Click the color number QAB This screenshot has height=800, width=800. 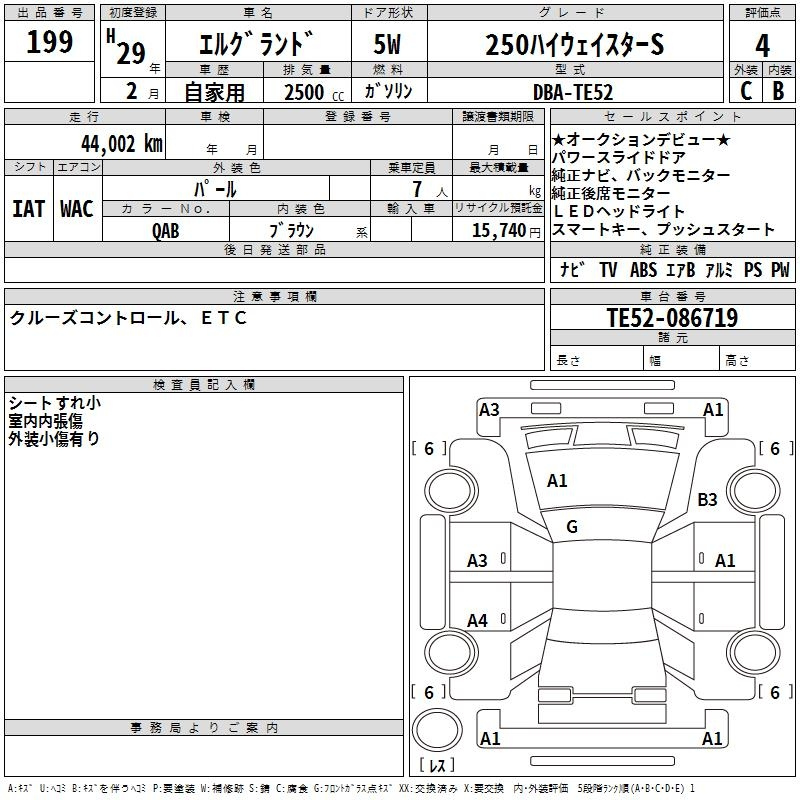[x=166, y=231]
